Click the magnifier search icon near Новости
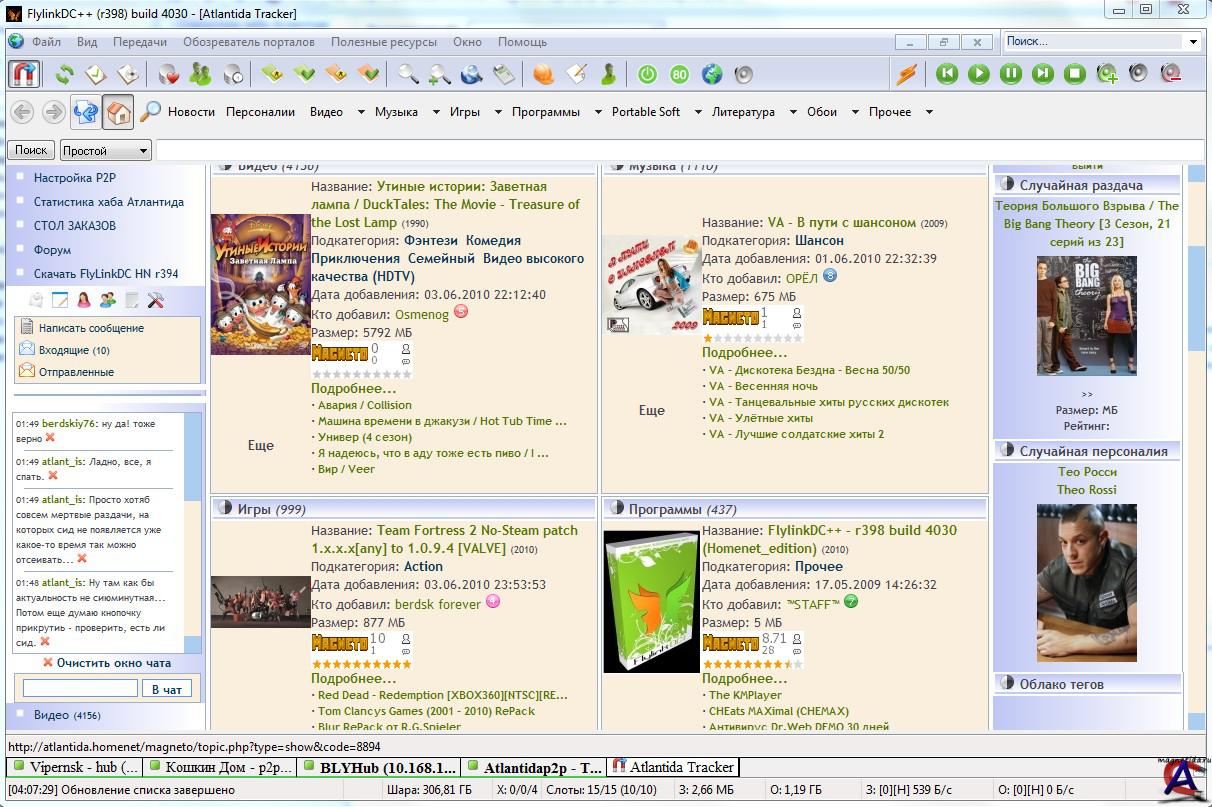The height and width of the screenshot is (807, 1212). [x=150, y=112]
